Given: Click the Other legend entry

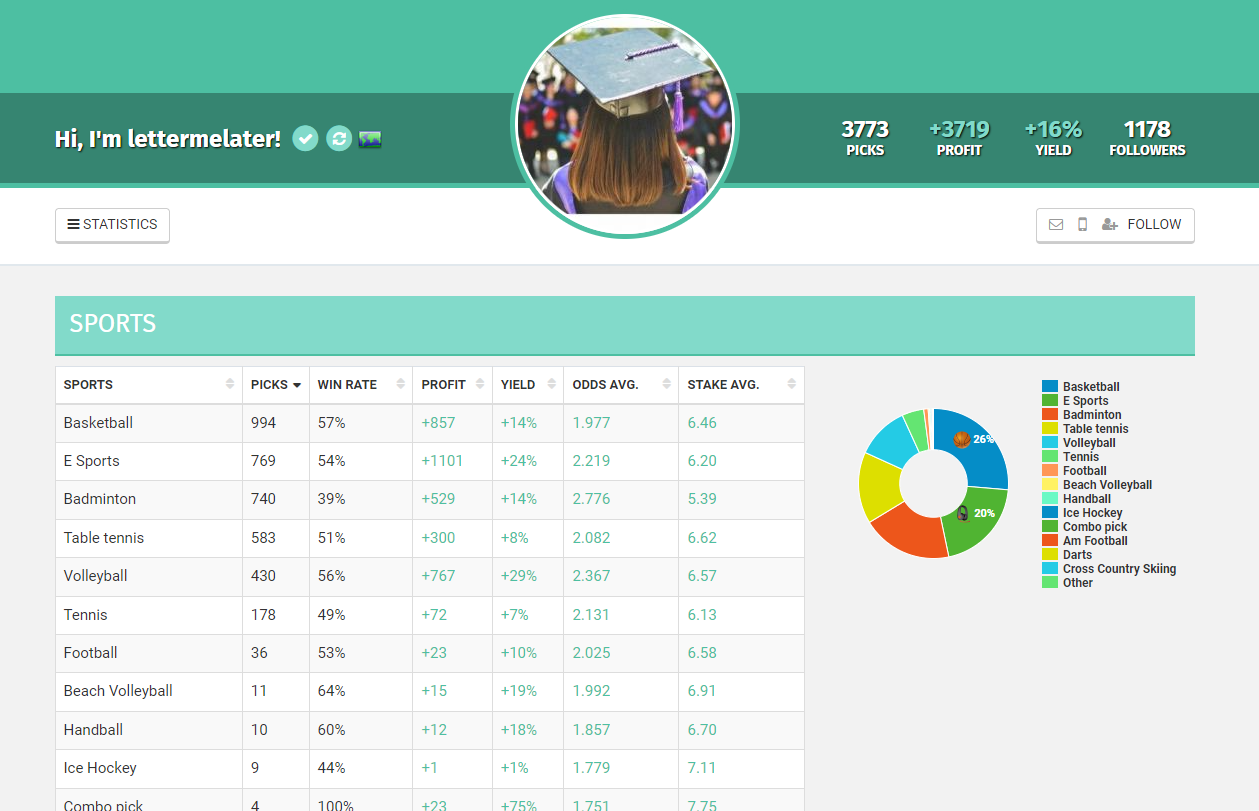Looking at the screenshot, I should click(x=1078, y=583).
